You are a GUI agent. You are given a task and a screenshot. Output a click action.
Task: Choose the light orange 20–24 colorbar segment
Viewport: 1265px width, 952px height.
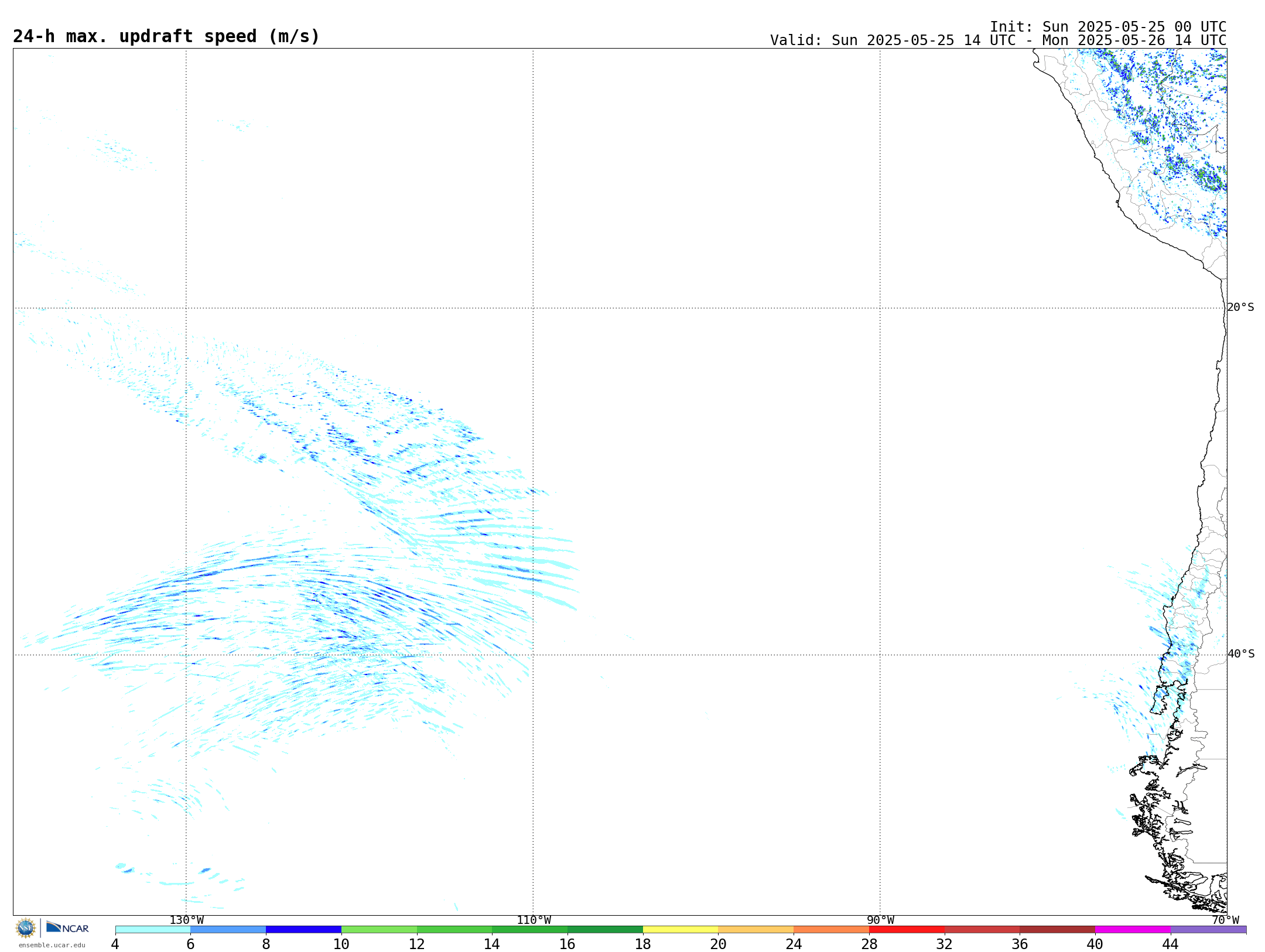[756, 930]
